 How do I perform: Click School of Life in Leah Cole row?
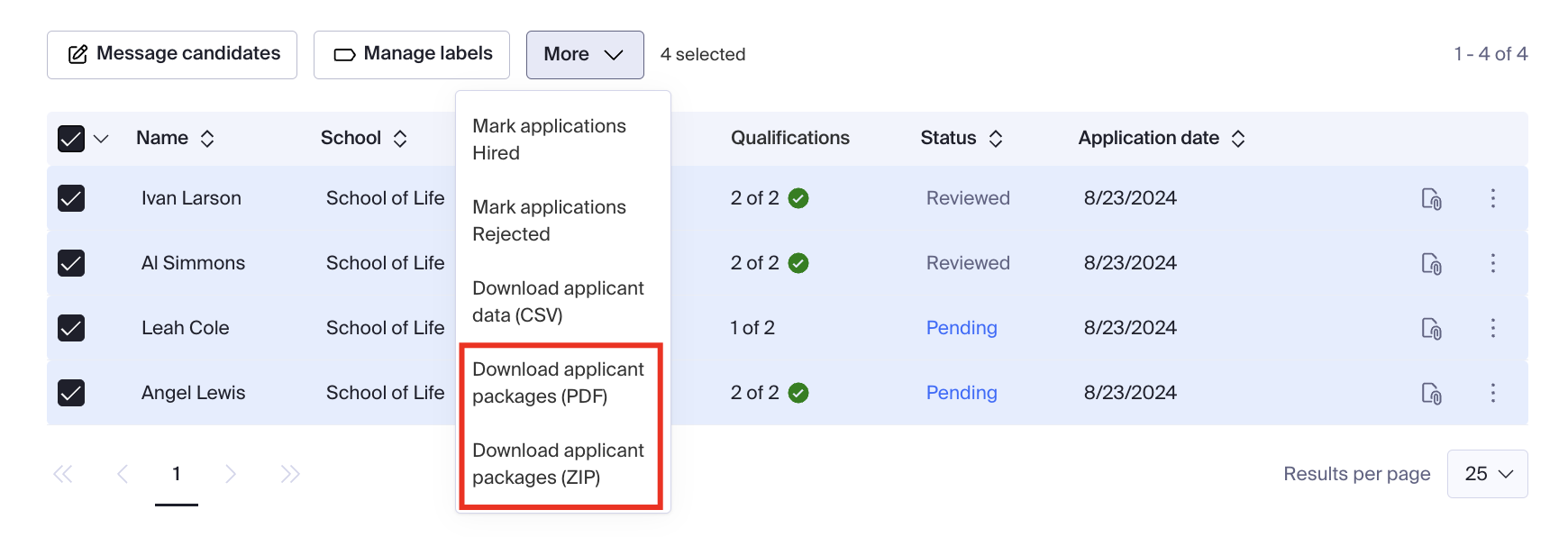(x=385, y=328)
